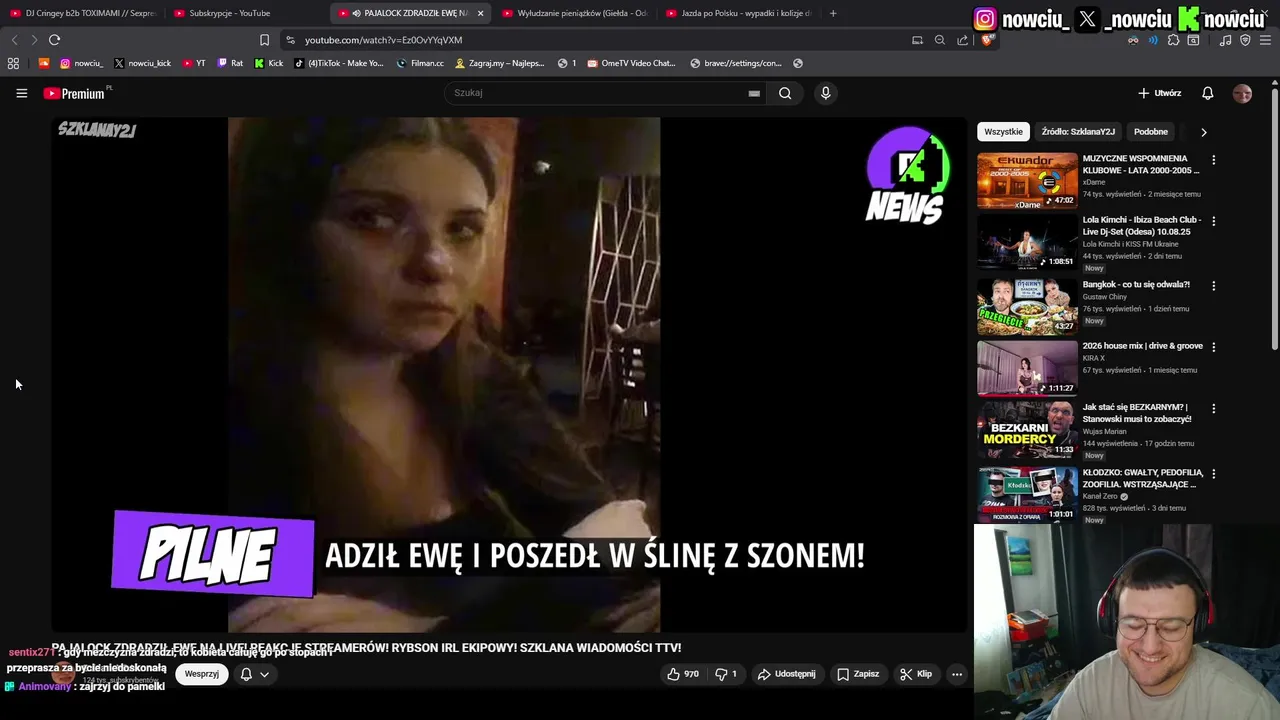Screen dimensions: 1280x720
Task: Open BEZKARNI MORDERCY video thumbnail
Action: click(1027, 429)
